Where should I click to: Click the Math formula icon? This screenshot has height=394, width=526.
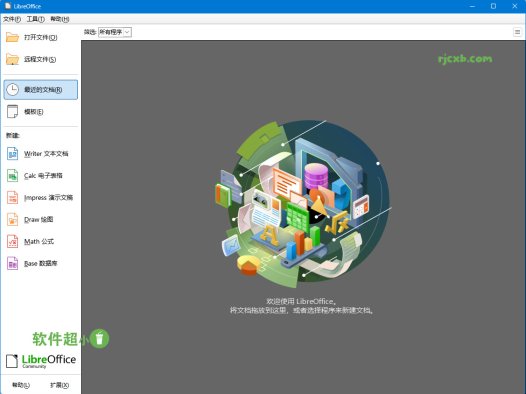pos(12,241)
